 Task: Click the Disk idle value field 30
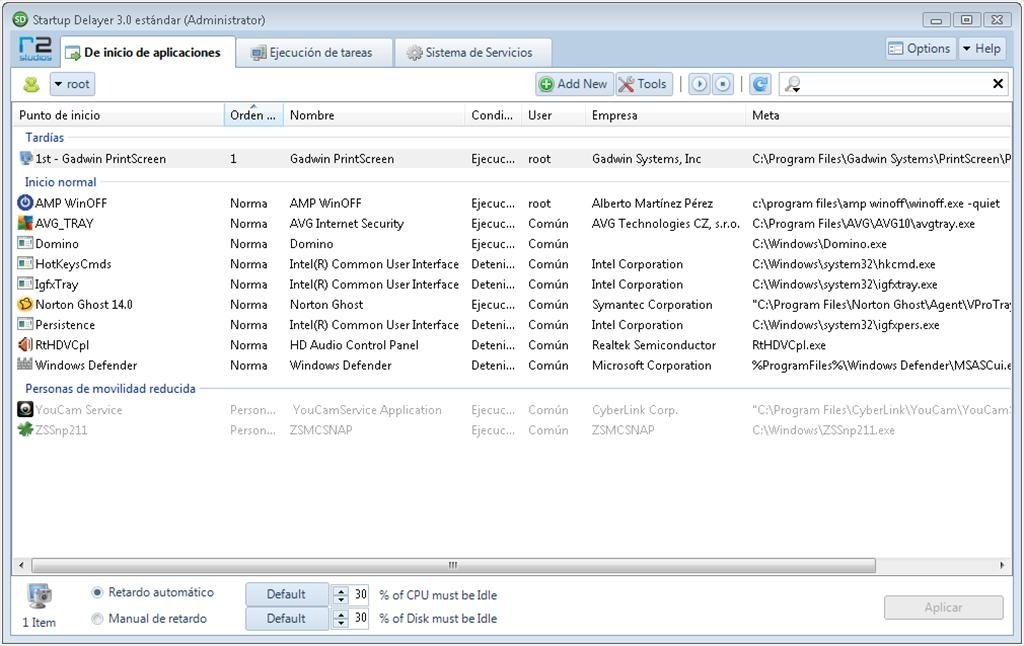360,618
